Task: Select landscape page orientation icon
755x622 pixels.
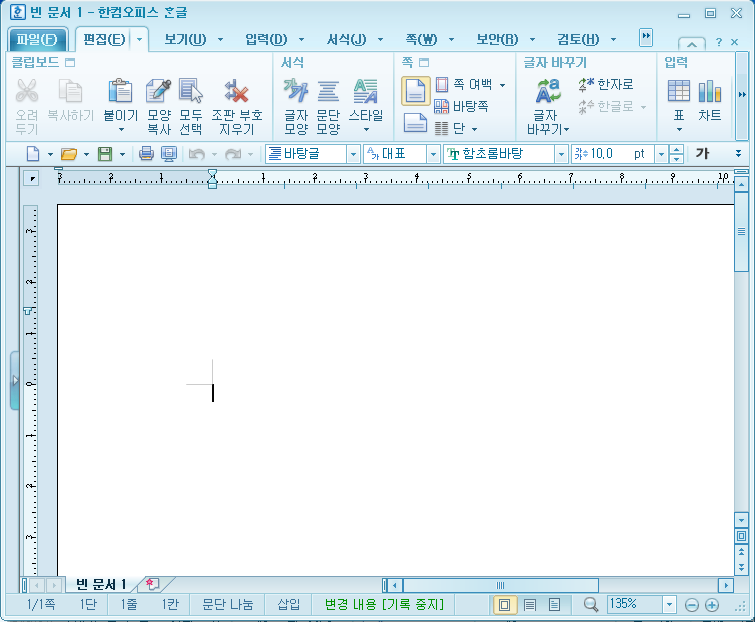Action: (415, 123)
